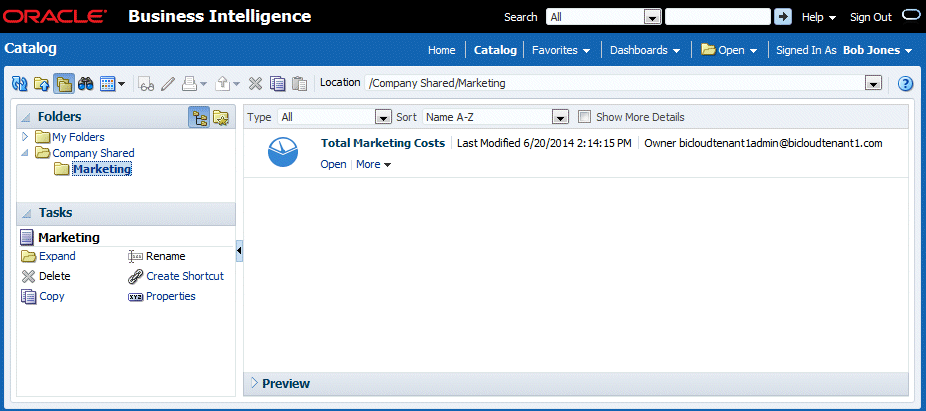Click the Expand task folder icon
This screenshot has width=926, height=411.
point(29,256)
